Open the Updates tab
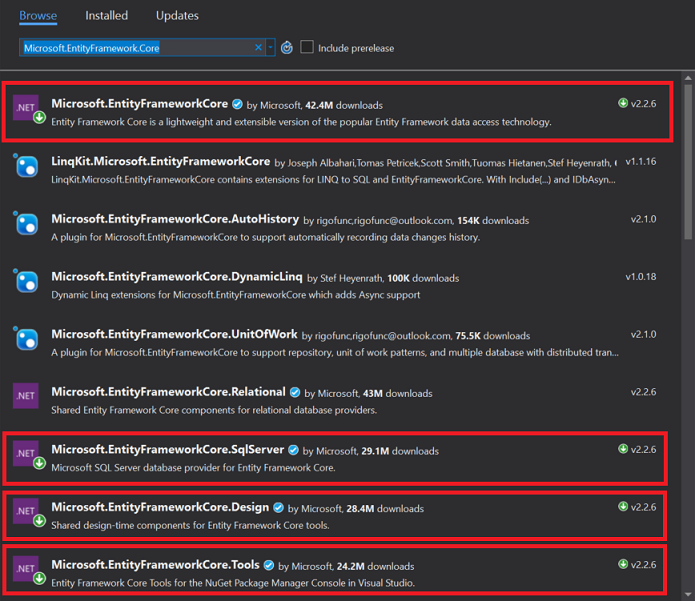This screenshot has width=695, height=601. (x=177, y=16)
